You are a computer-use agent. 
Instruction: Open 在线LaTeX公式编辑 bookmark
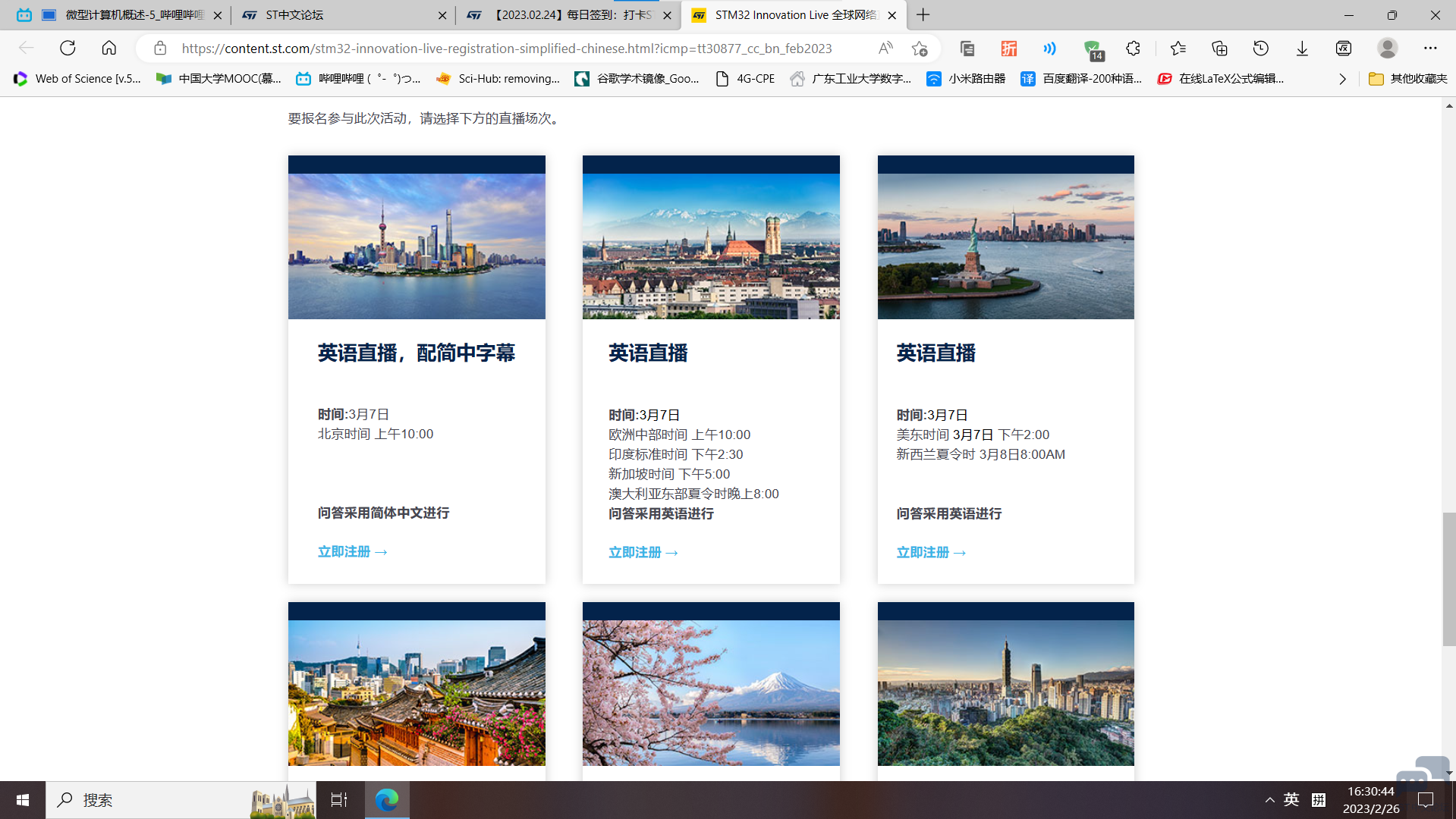point(1221,78)
